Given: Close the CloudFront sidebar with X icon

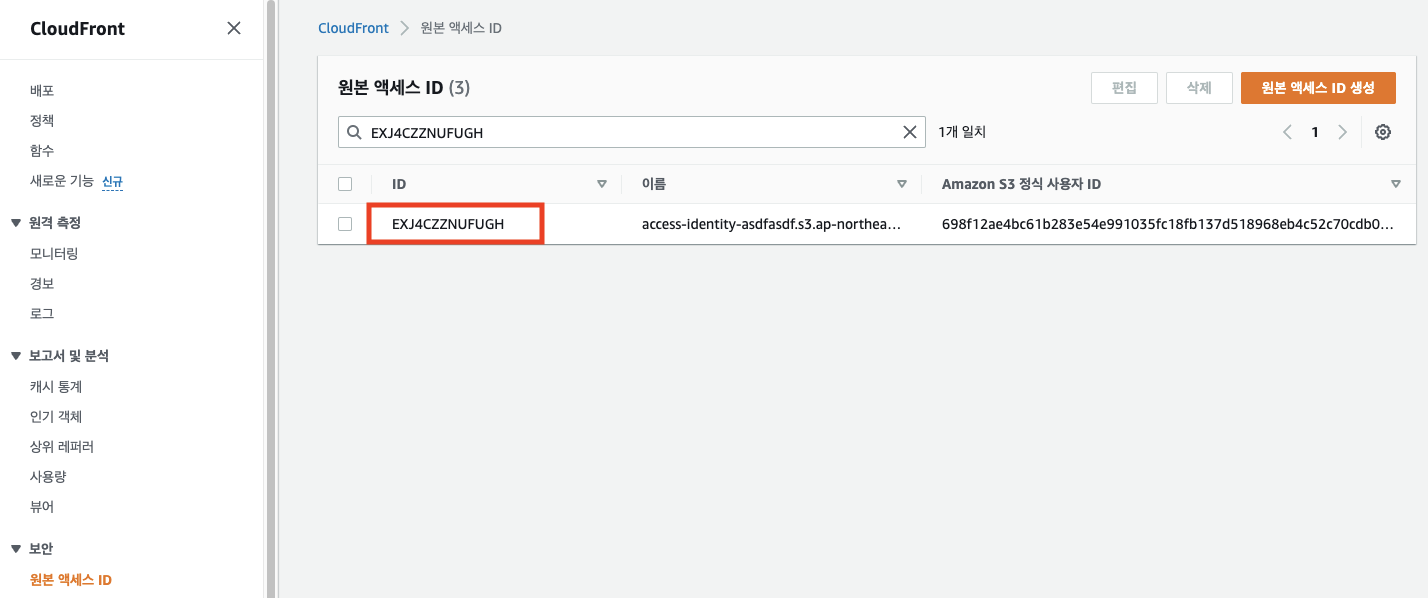Looking at the screenshot, I should click(x=234, y=28).
